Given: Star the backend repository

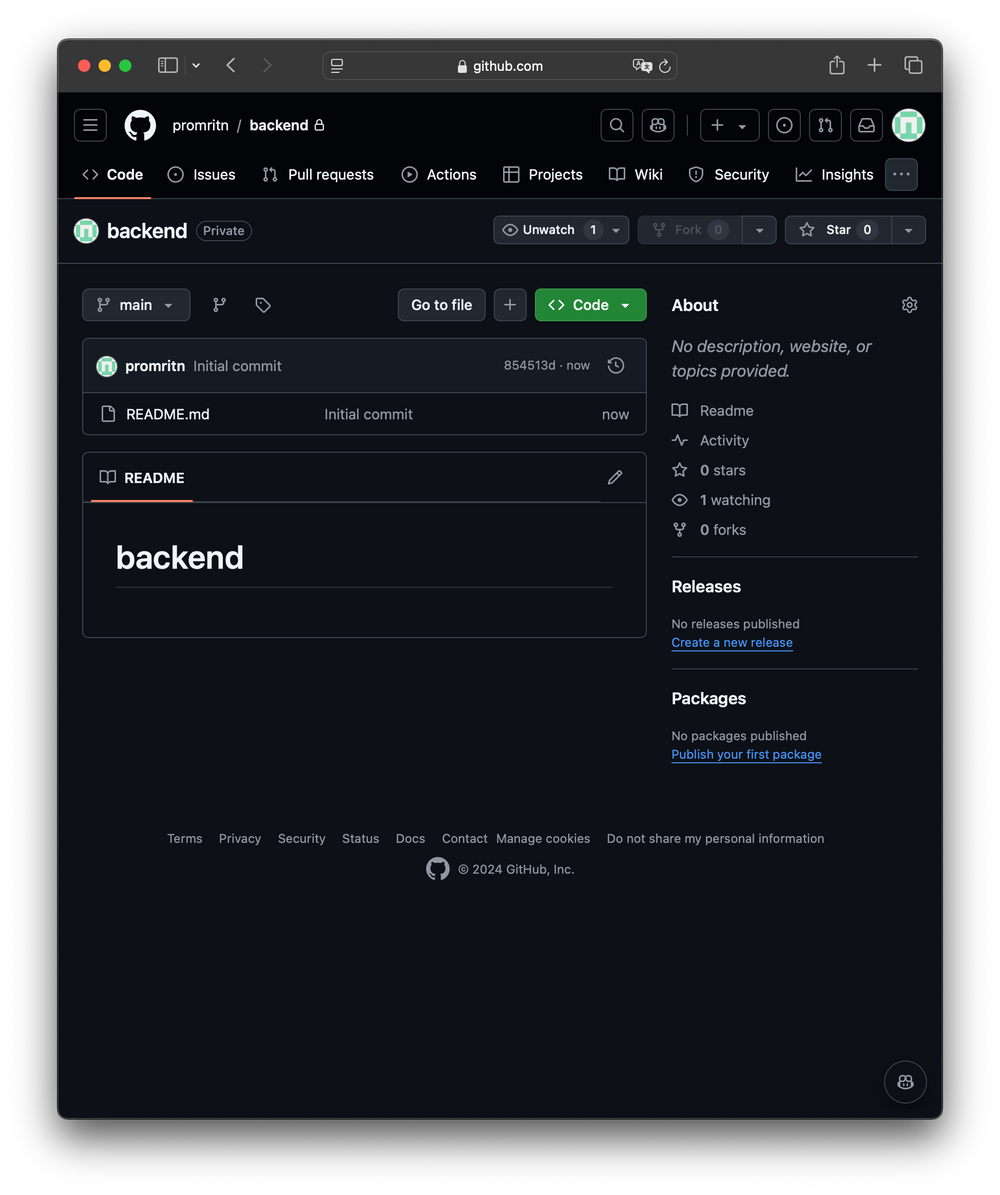Looking at the screenshot, I should coord(838,230).
